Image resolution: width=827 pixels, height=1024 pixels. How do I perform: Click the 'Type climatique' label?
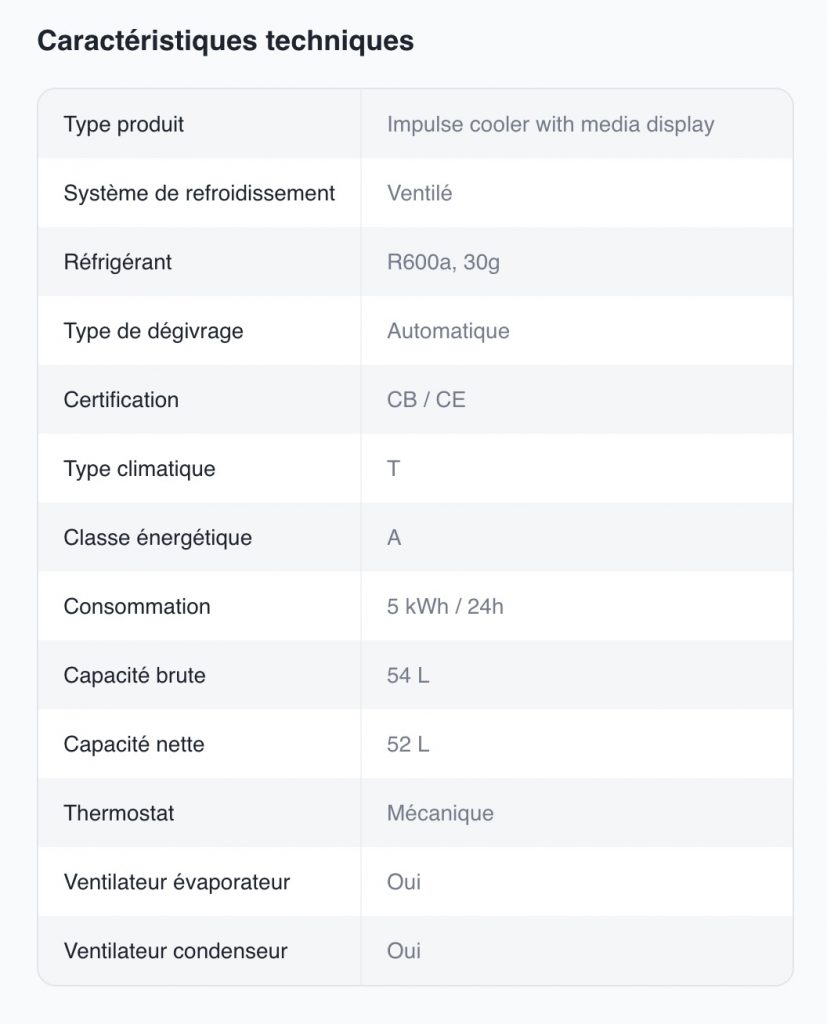(139, 469)
